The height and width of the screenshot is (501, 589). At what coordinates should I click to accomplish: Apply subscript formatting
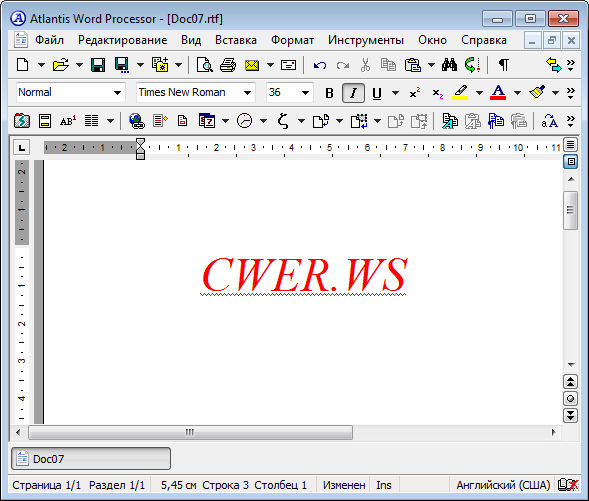click(438, 93)
